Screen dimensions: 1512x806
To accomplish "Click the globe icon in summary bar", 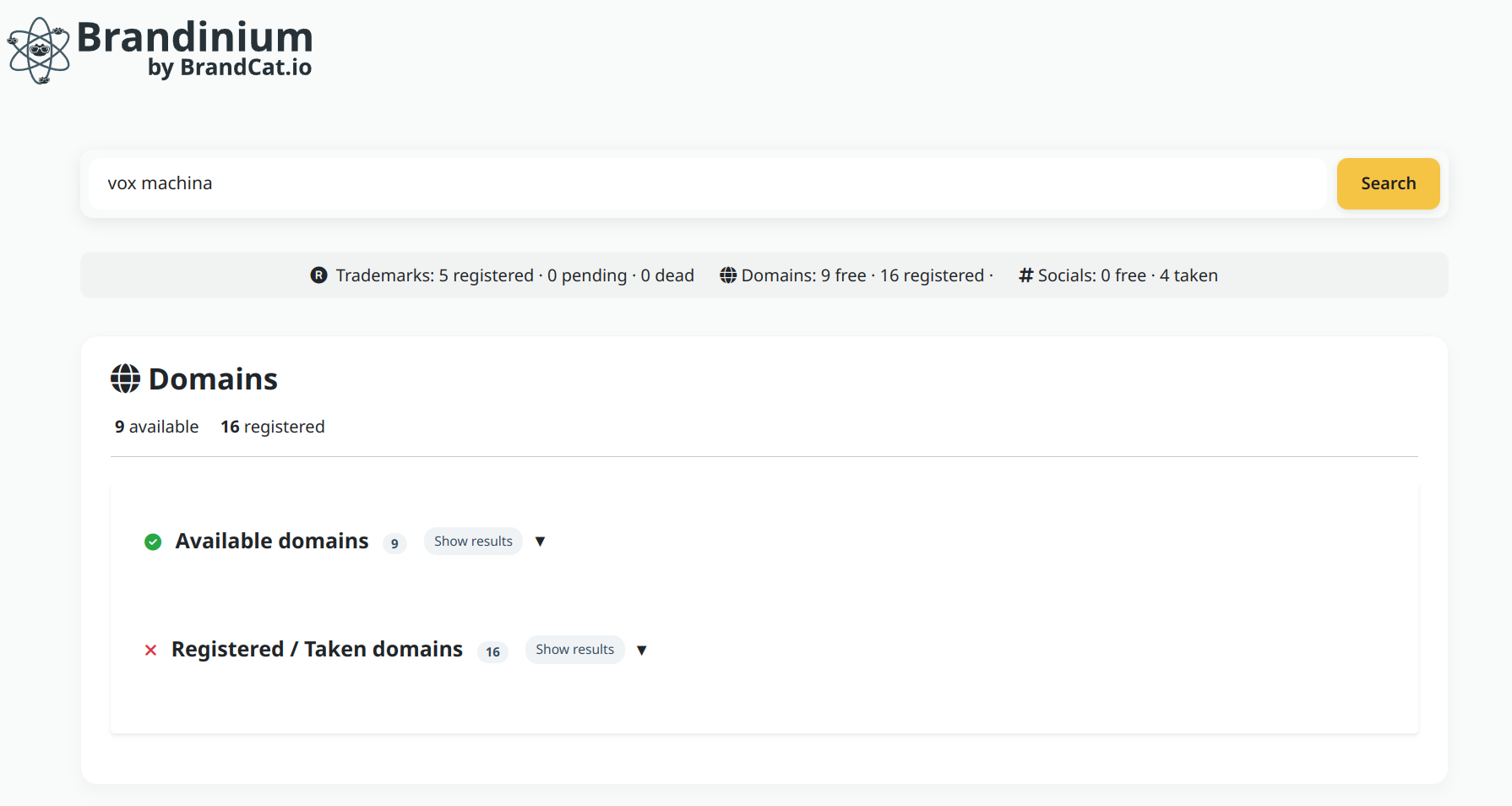I will pos(728,275).
